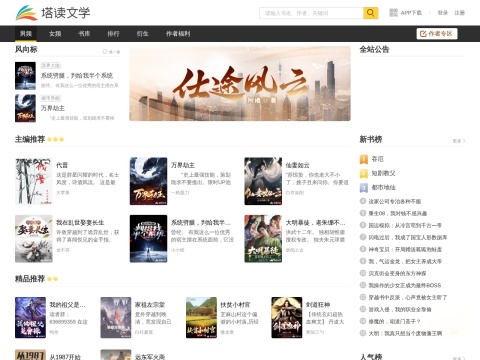This screenshot has width=480, height=360.
Task: Open 万界劫主 cover in 主编推荐
Action: pyautogui.click(x=148, y=181)
